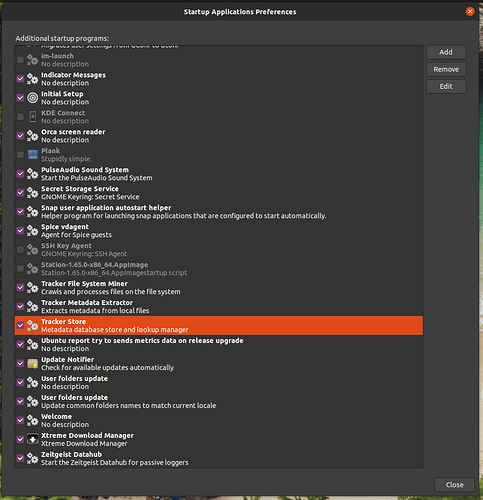Click the Ubuntu report gear icon
The image size is (483, 500).
click(x=32, y=345)
